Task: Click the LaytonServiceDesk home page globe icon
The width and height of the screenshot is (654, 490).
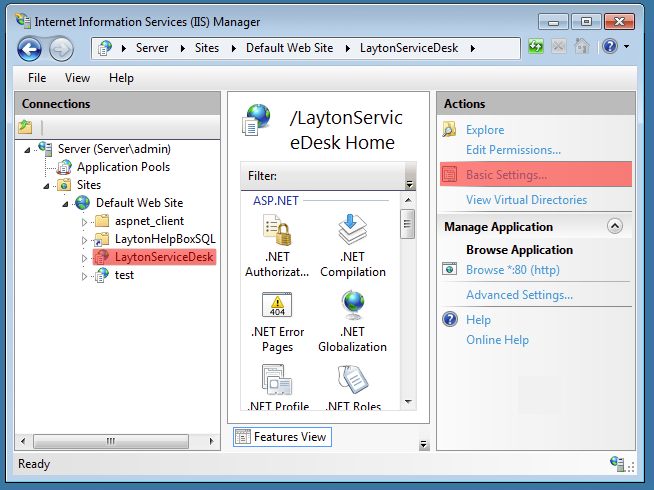Action: click(257, 120)
